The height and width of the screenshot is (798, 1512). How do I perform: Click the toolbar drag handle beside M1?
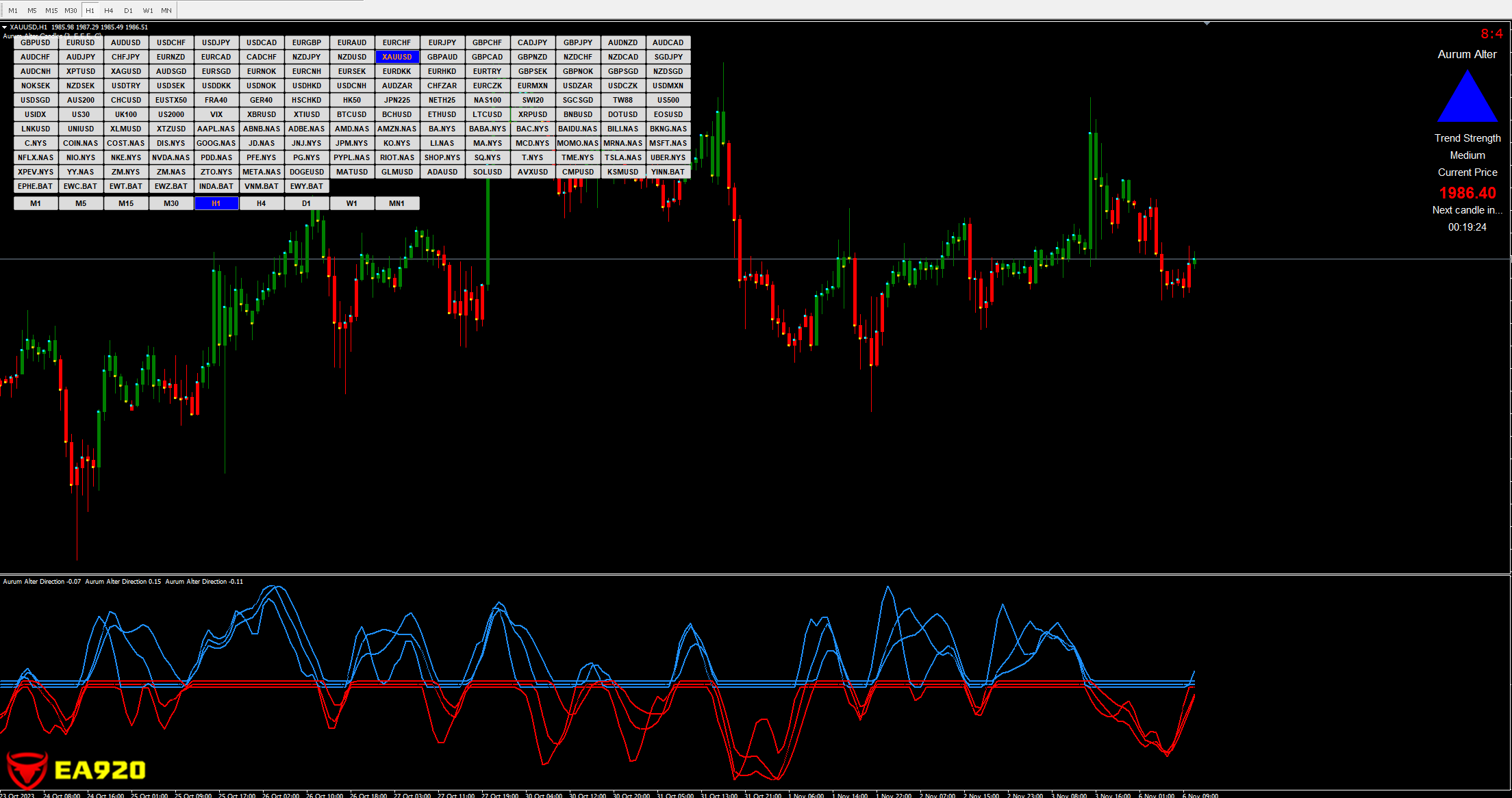coord(2,10)
